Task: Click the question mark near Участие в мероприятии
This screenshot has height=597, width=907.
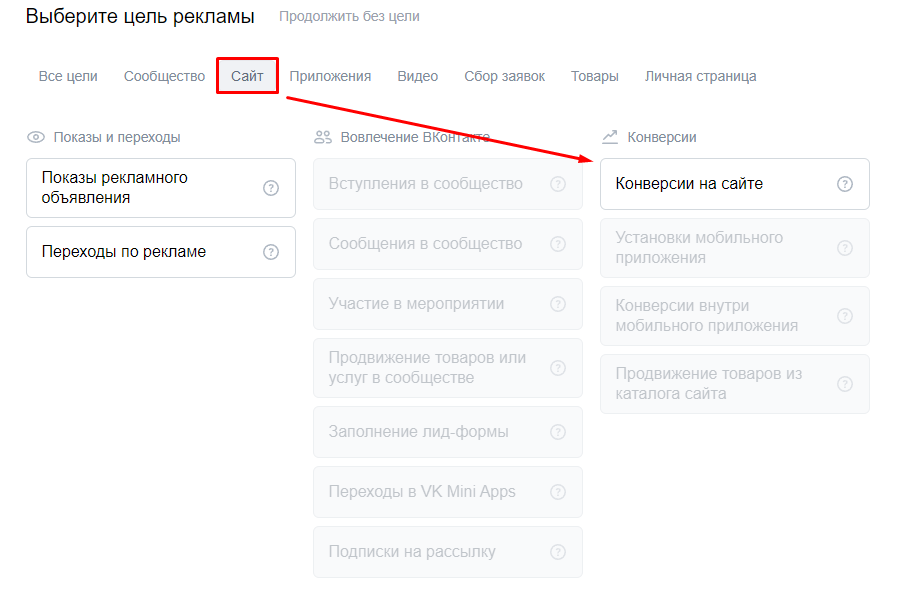Action: 558,304
